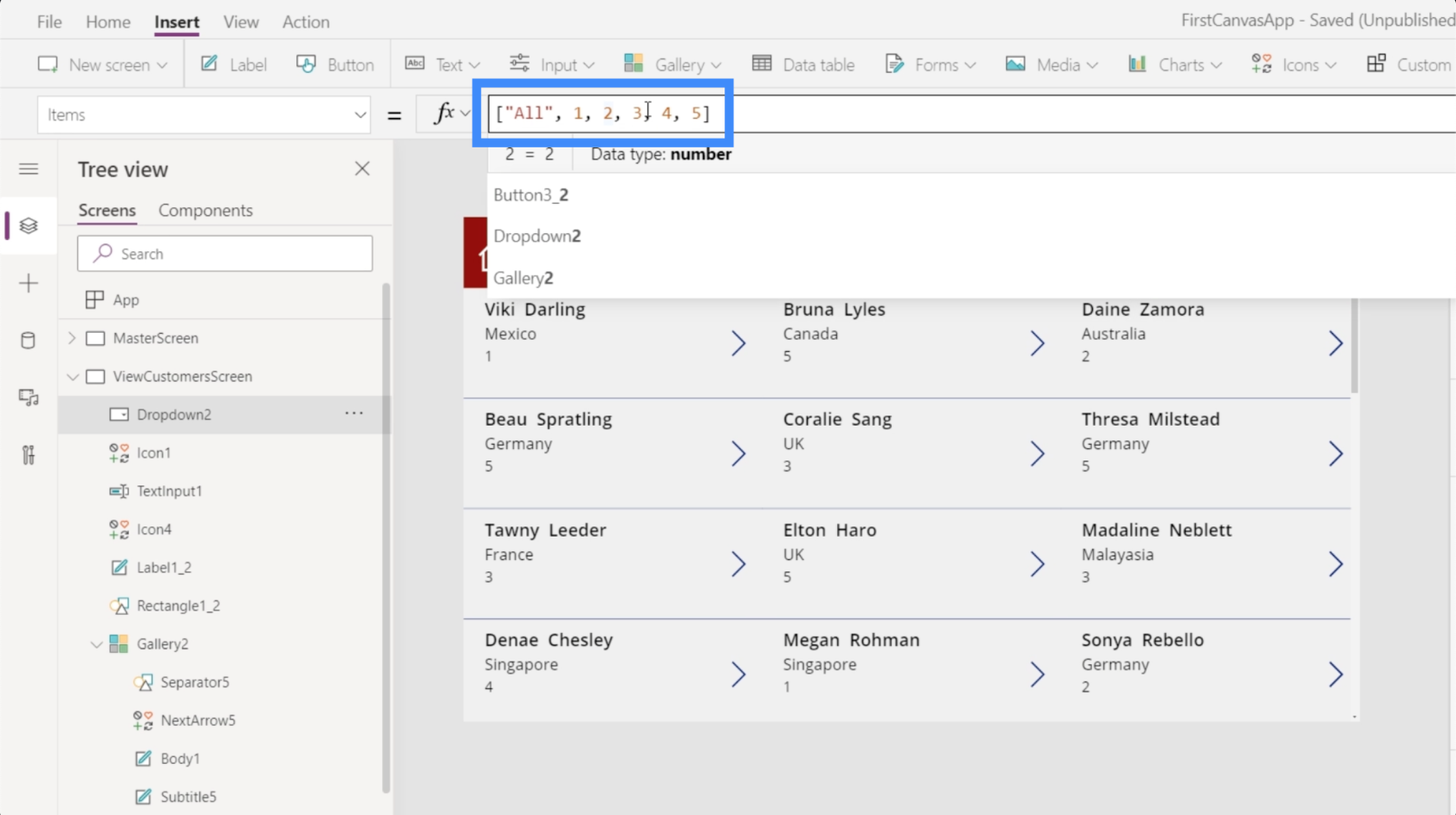1456x815 pixels.
Task: Select ViewCustomersScreen in the tree
Action: tap(182, 376)
